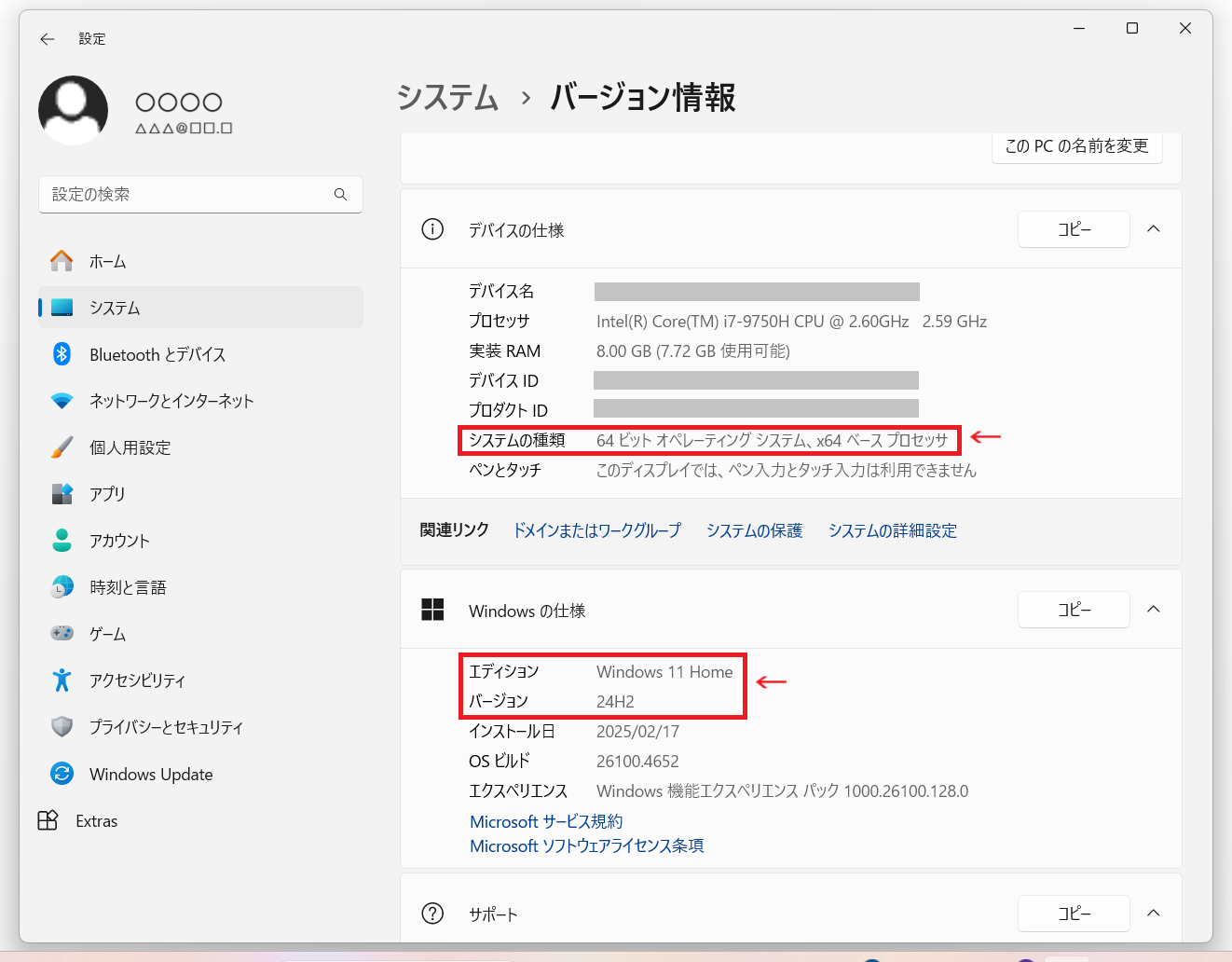Open ネットワークとインターネット settings
The image size is (1232, 962).
200,401
